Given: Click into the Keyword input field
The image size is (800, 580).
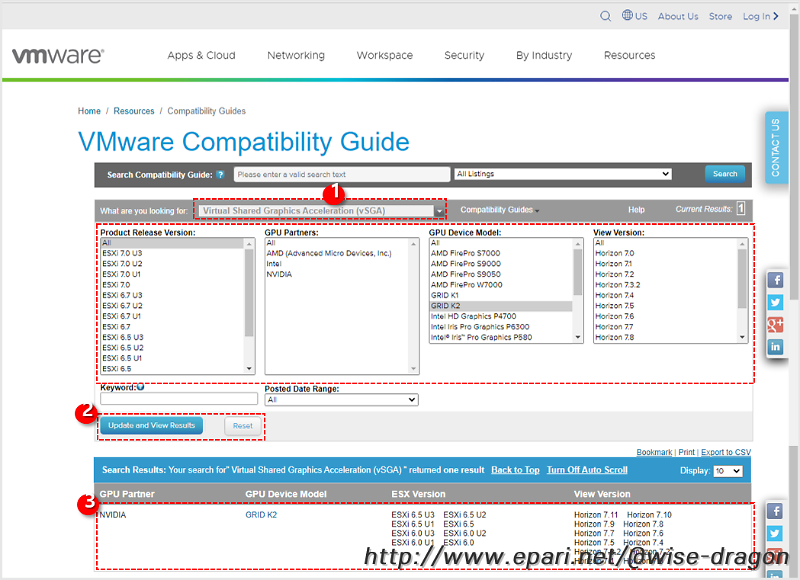Looking at the screenshot, I should (179, 398).
